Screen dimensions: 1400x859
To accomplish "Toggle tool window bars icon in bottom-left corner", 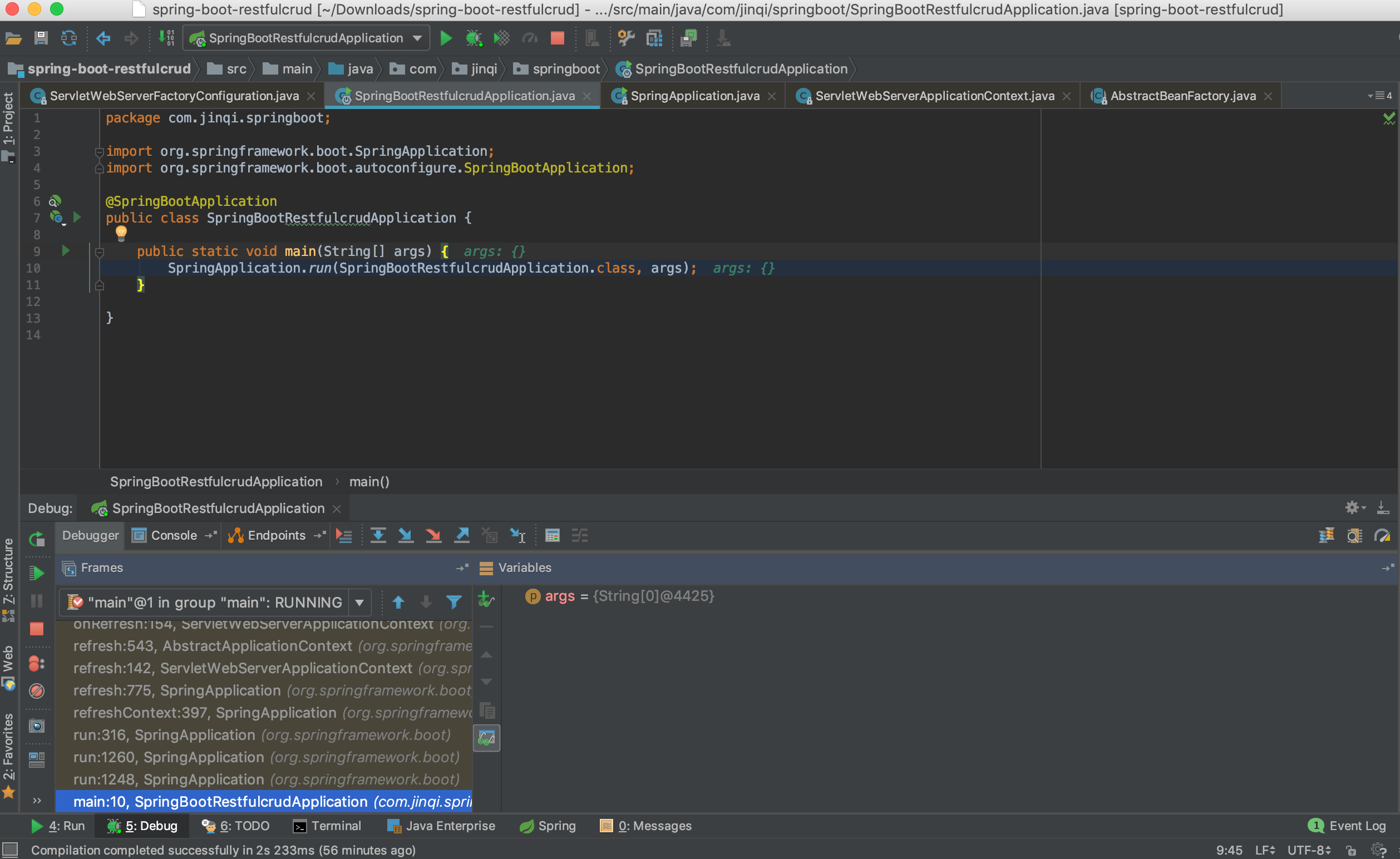I will click(x=10, y=850).
